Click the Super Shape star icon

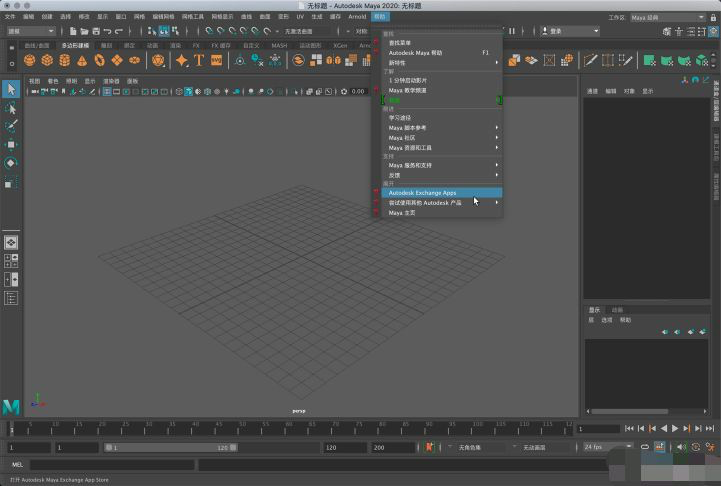coord(182,60)
